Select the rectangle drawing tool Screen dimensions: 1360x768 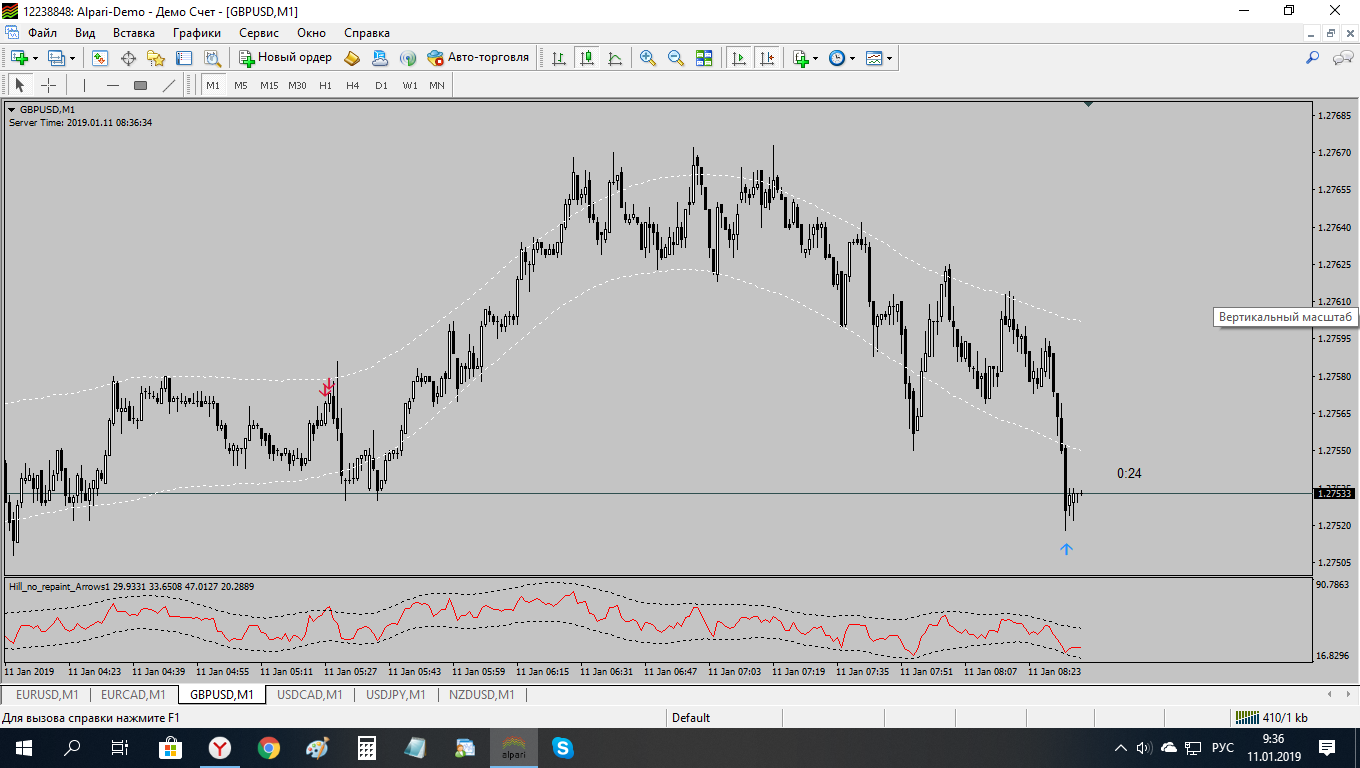coord(141,85)
